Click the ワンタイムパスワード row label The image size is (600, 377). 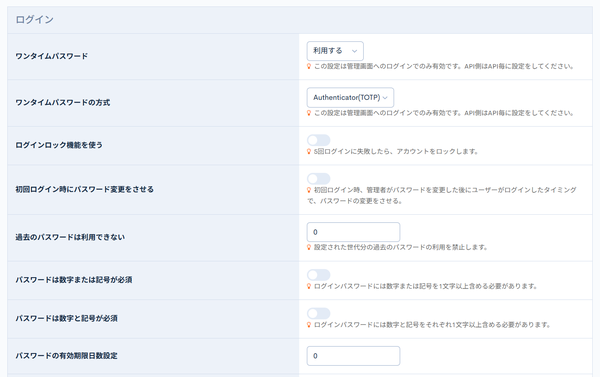(x=52, y=56)
